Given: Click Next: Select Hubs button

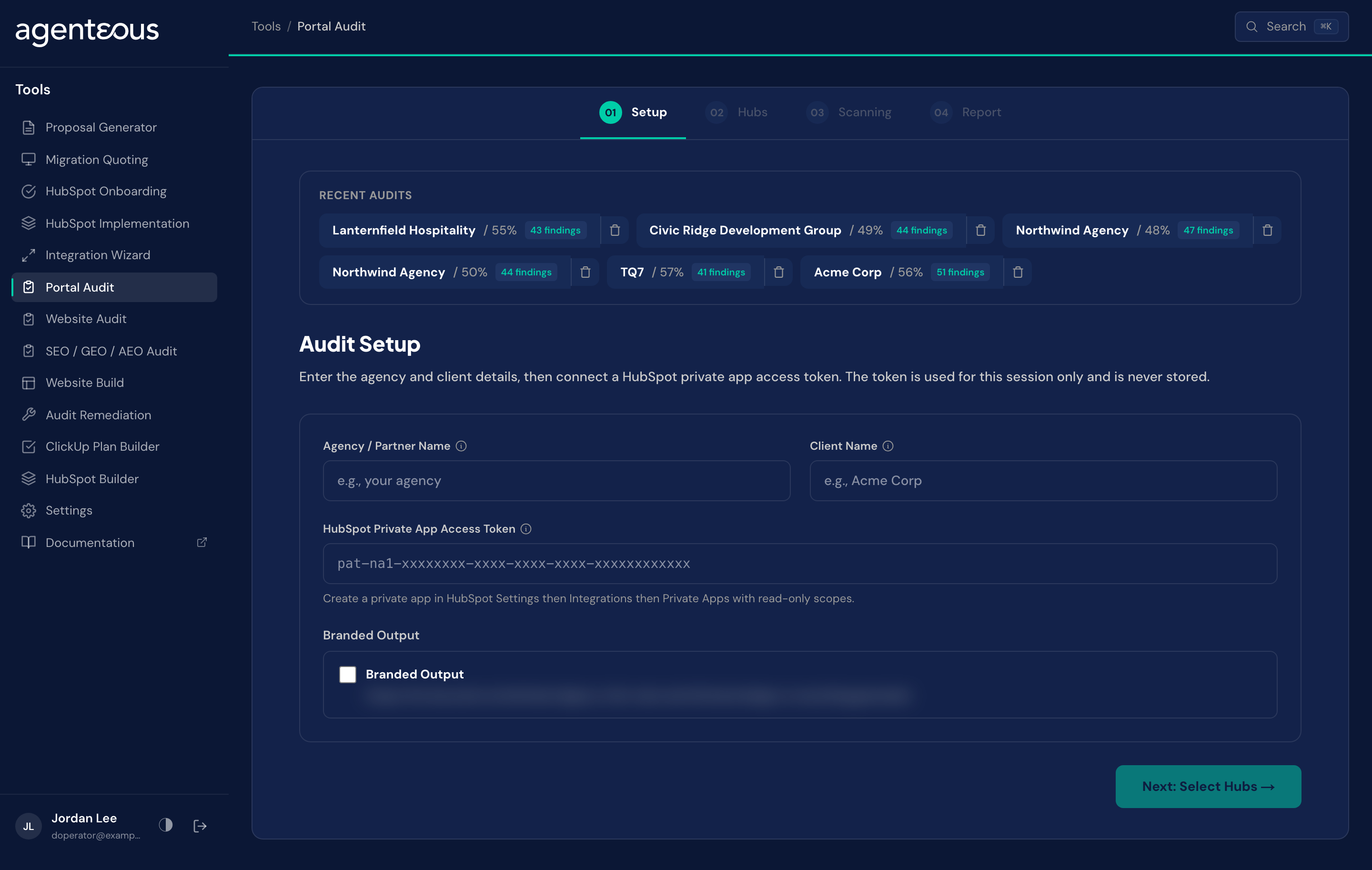Looking at the screenshot, I should (1208, 786).
